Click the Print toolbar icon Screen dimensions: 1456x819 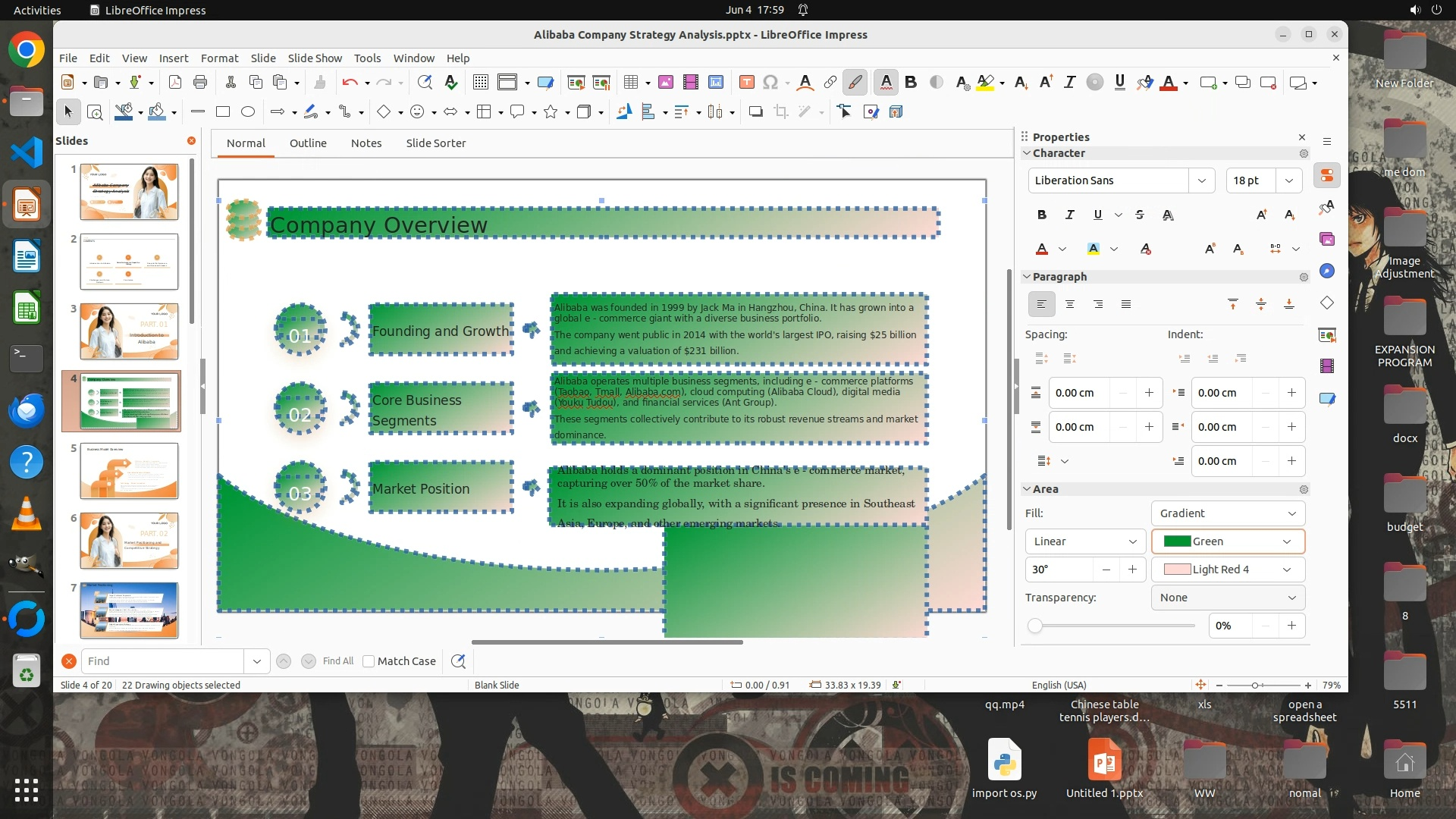(x=200, y=83)
